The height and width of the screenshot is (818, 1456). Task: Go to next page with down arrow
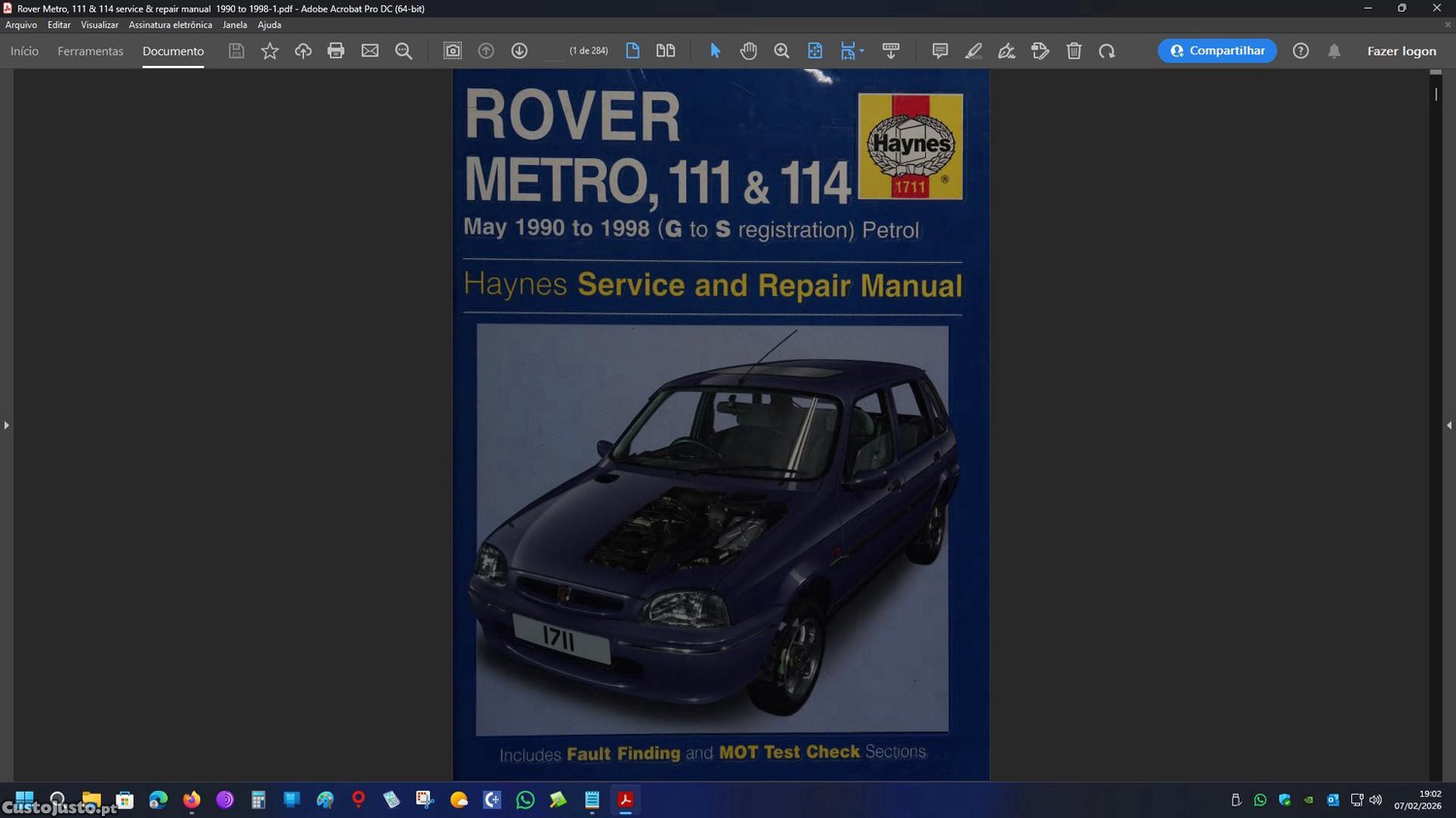pos(519,50)
